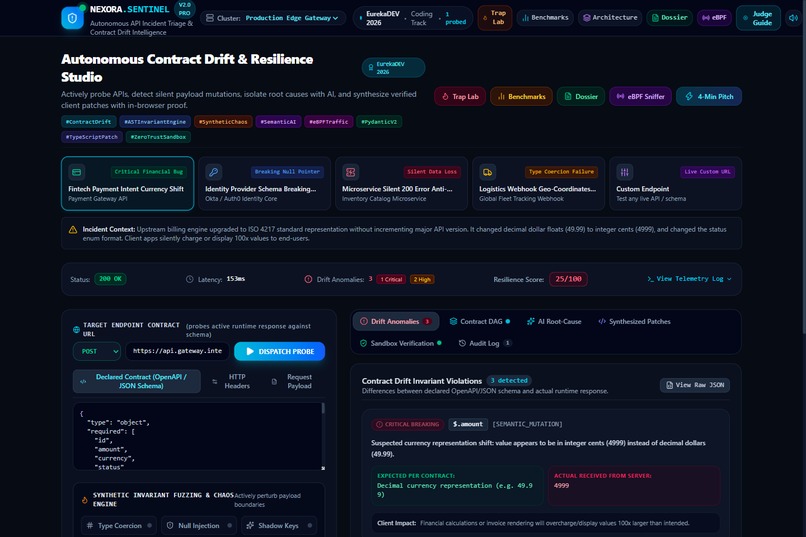Click the Trap Lab button with flame icon

460,97
